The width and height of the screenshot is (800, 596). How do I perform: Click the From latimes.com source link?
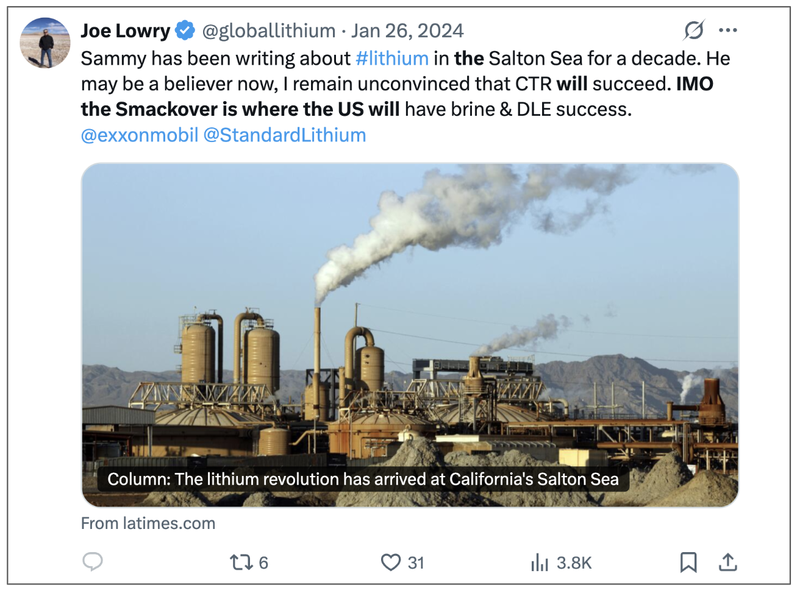tap(148, 523)
